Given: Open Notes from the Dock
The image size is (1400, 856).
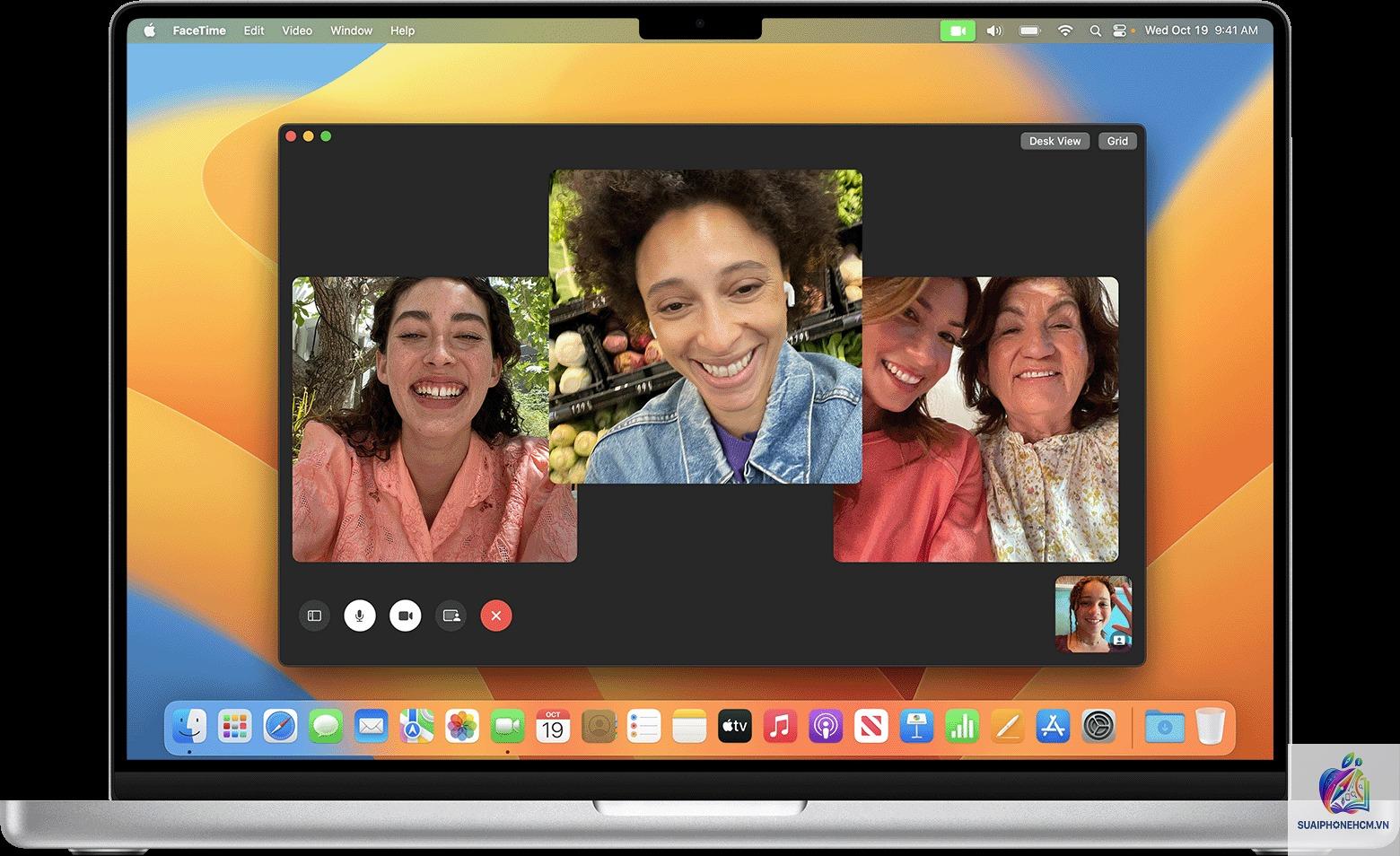Looking at the screenshot, I should (689, 726).
